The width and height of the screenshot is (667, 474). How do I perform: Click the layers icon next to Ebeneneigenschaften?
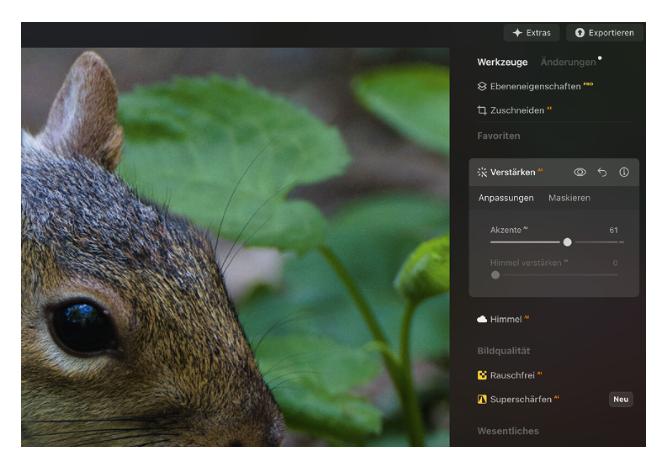(x=482, y=86)
